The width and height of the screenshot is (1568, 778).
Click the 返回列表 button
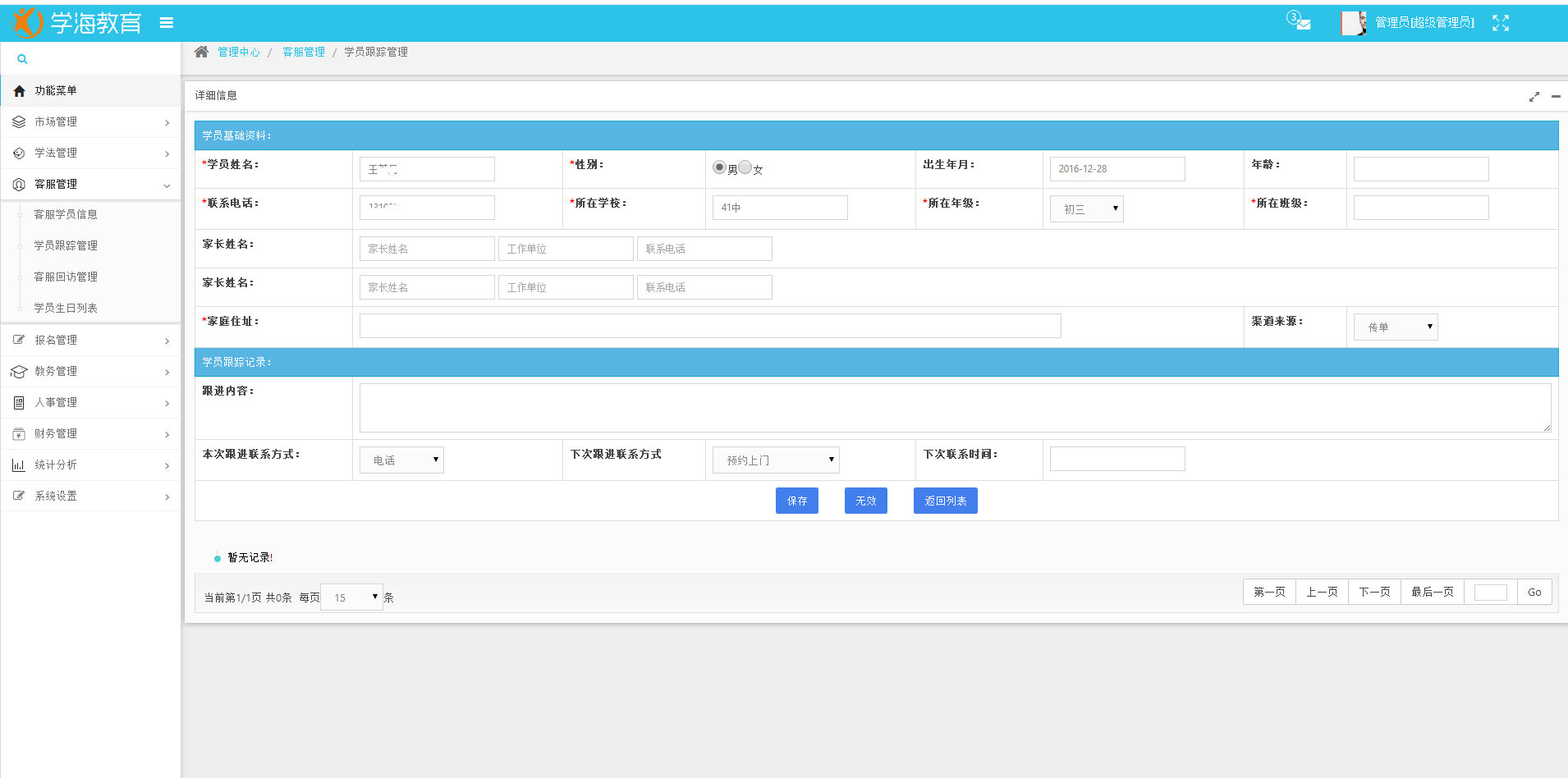click(x=945, y=501)
